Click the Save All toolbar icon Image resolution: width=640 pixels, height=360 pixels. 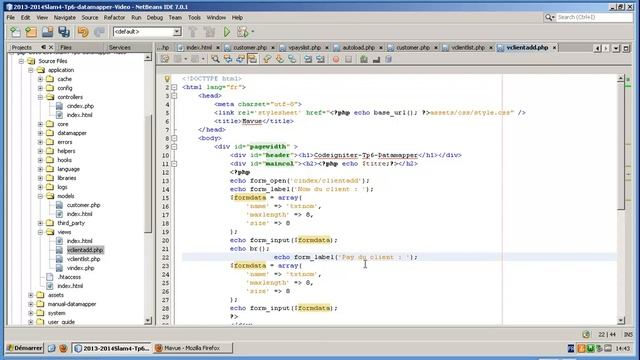tap(64, 32)
